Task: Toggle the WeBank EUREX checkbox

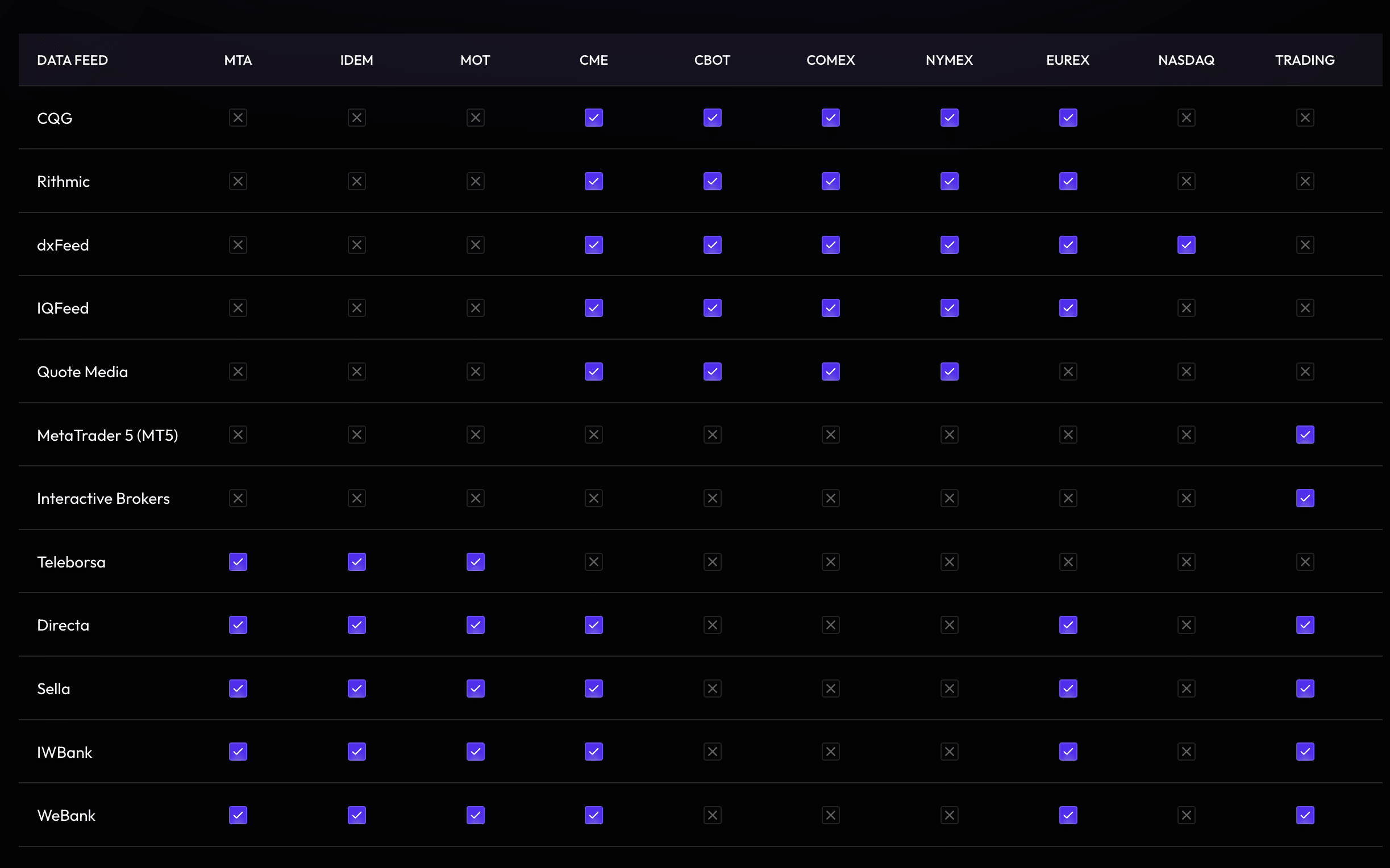Action: (1068, 815)
